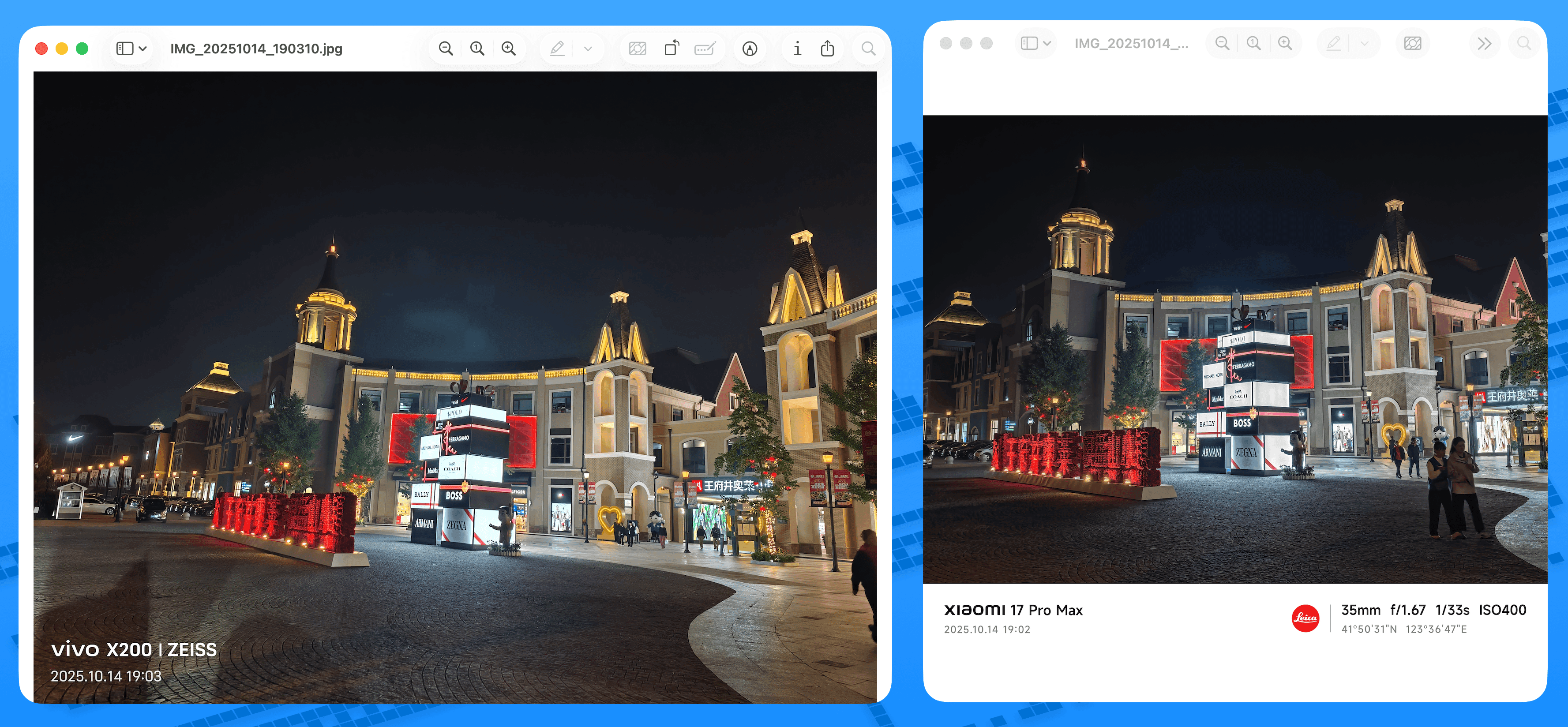Toggle the Markup toolbar in left window

[750, 49]
